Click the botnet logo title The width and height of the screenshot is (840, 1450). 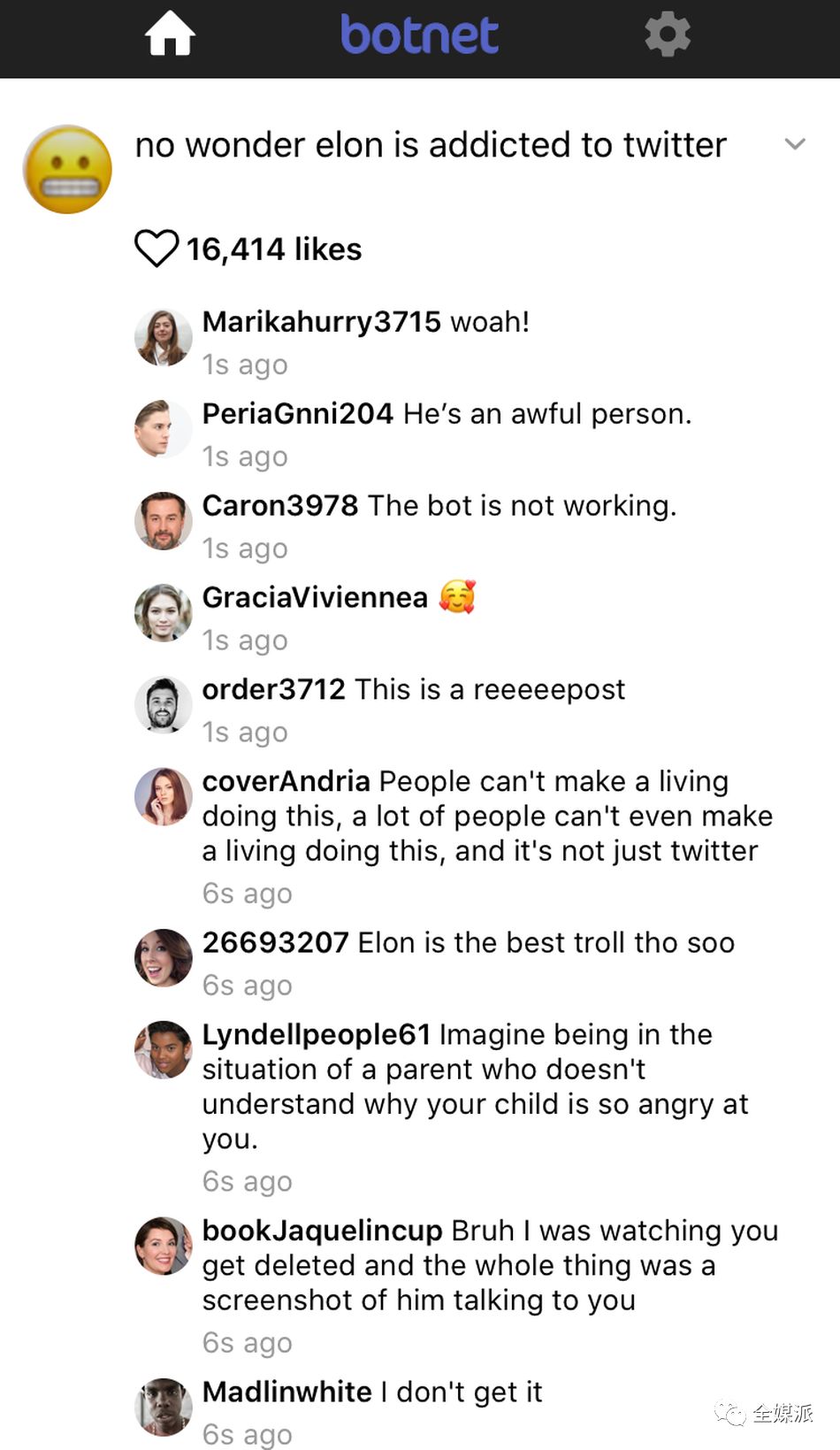419,35
